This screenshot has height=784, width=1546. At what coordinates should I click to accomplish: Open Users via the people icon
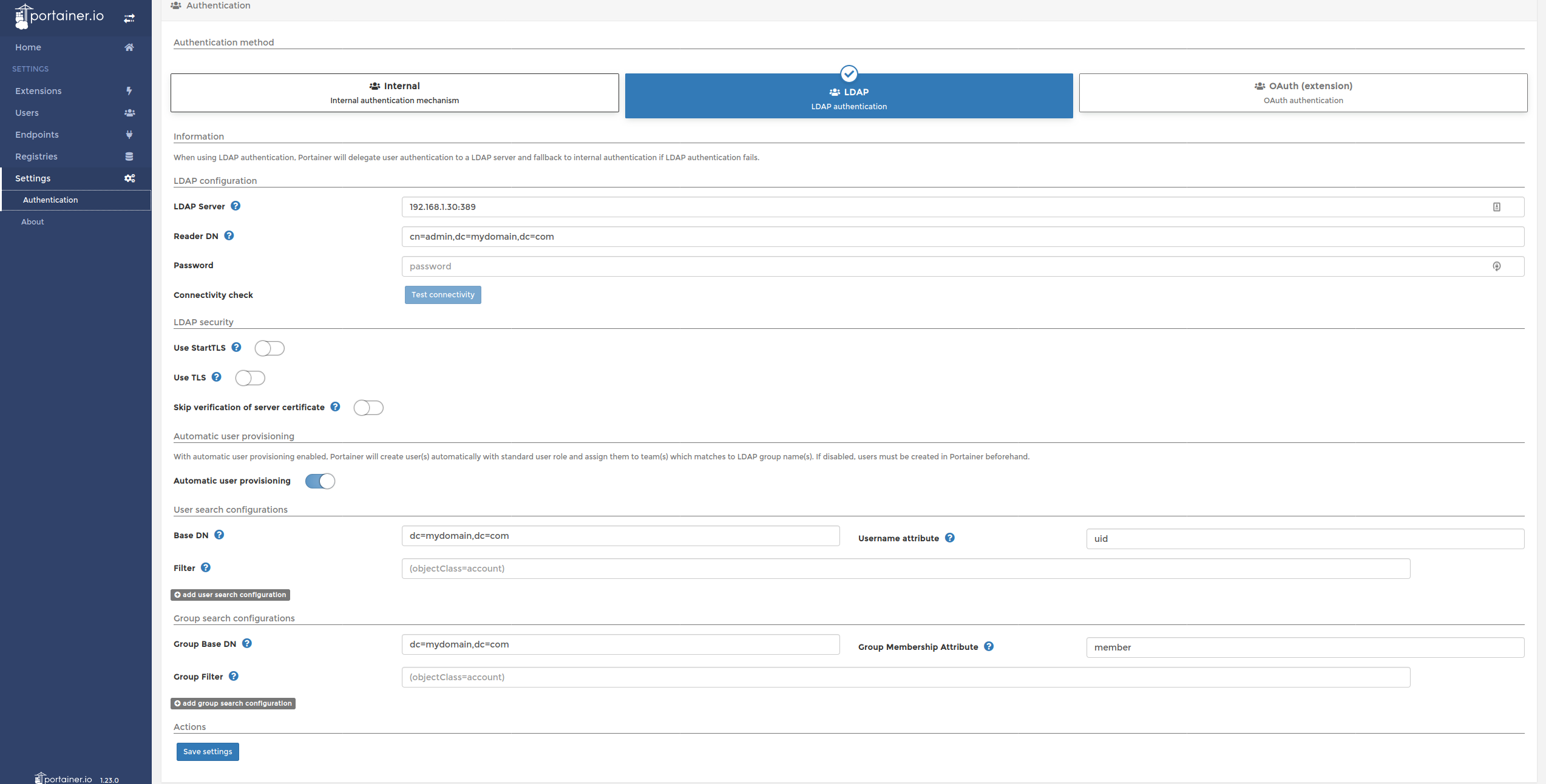(x=129, y=112)
